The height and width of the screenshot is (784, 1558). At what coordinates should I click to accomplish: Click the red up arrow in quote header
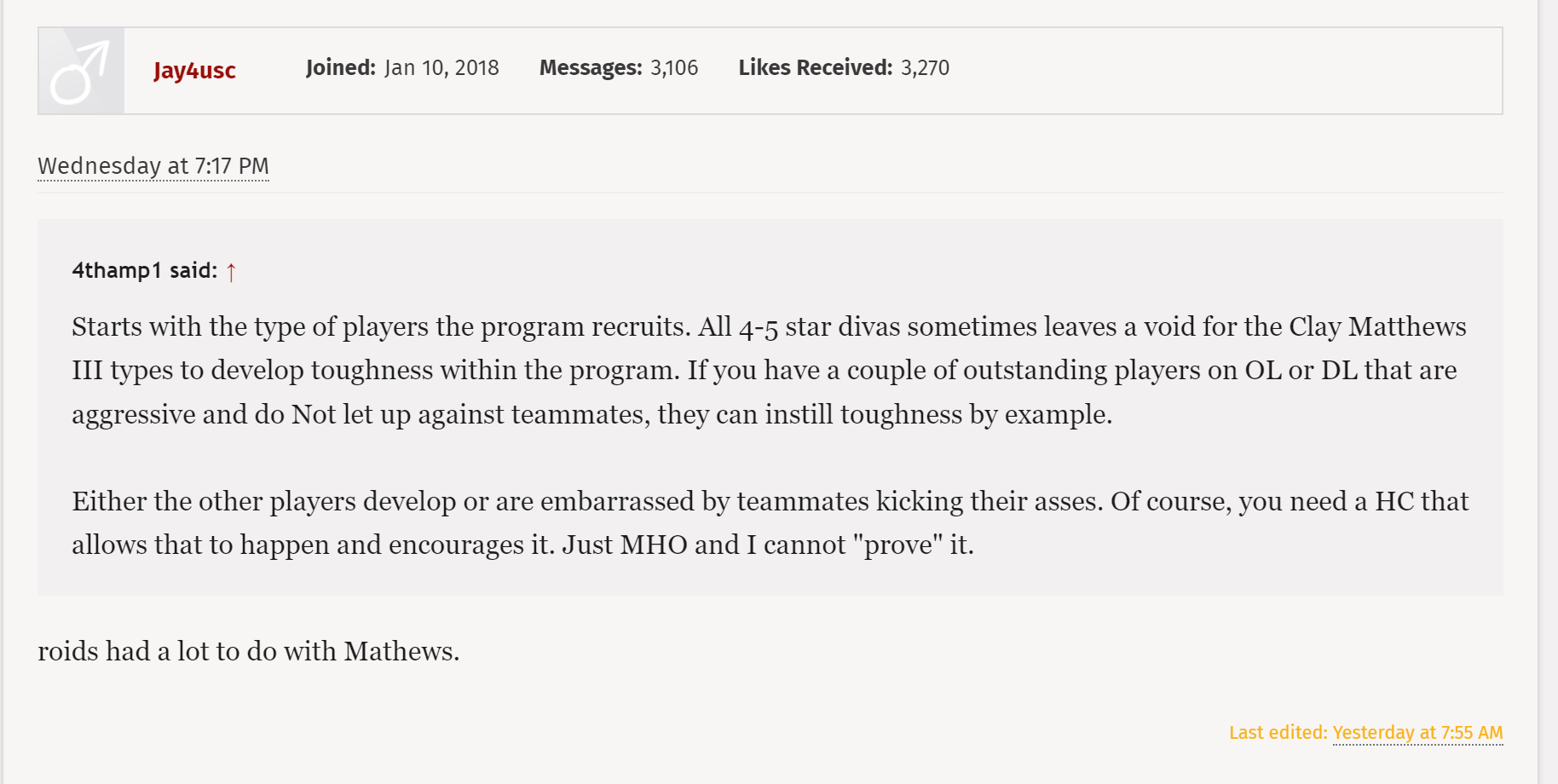point(231,272)
